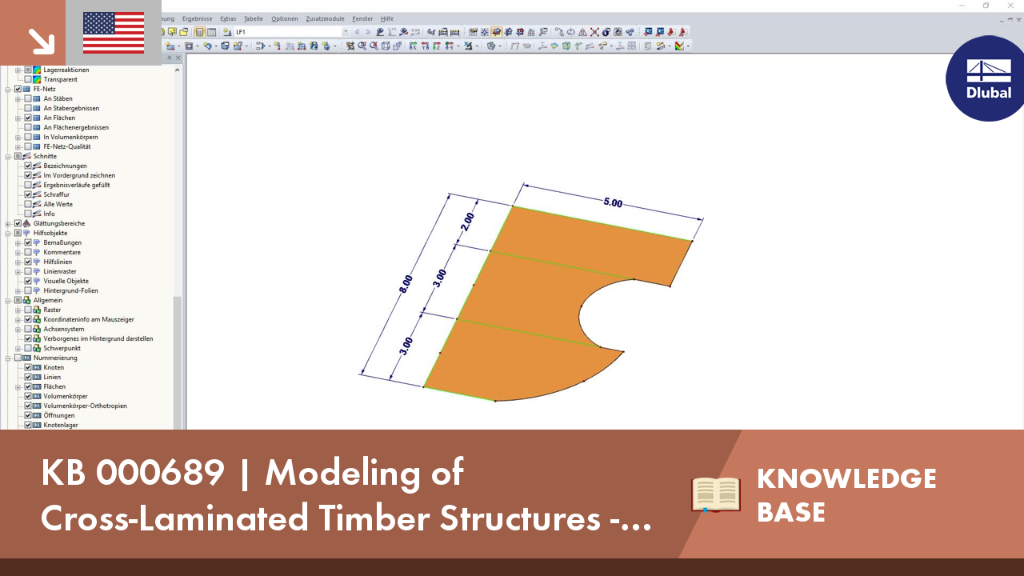Select the previous load case arrow

tap(357, 32)
